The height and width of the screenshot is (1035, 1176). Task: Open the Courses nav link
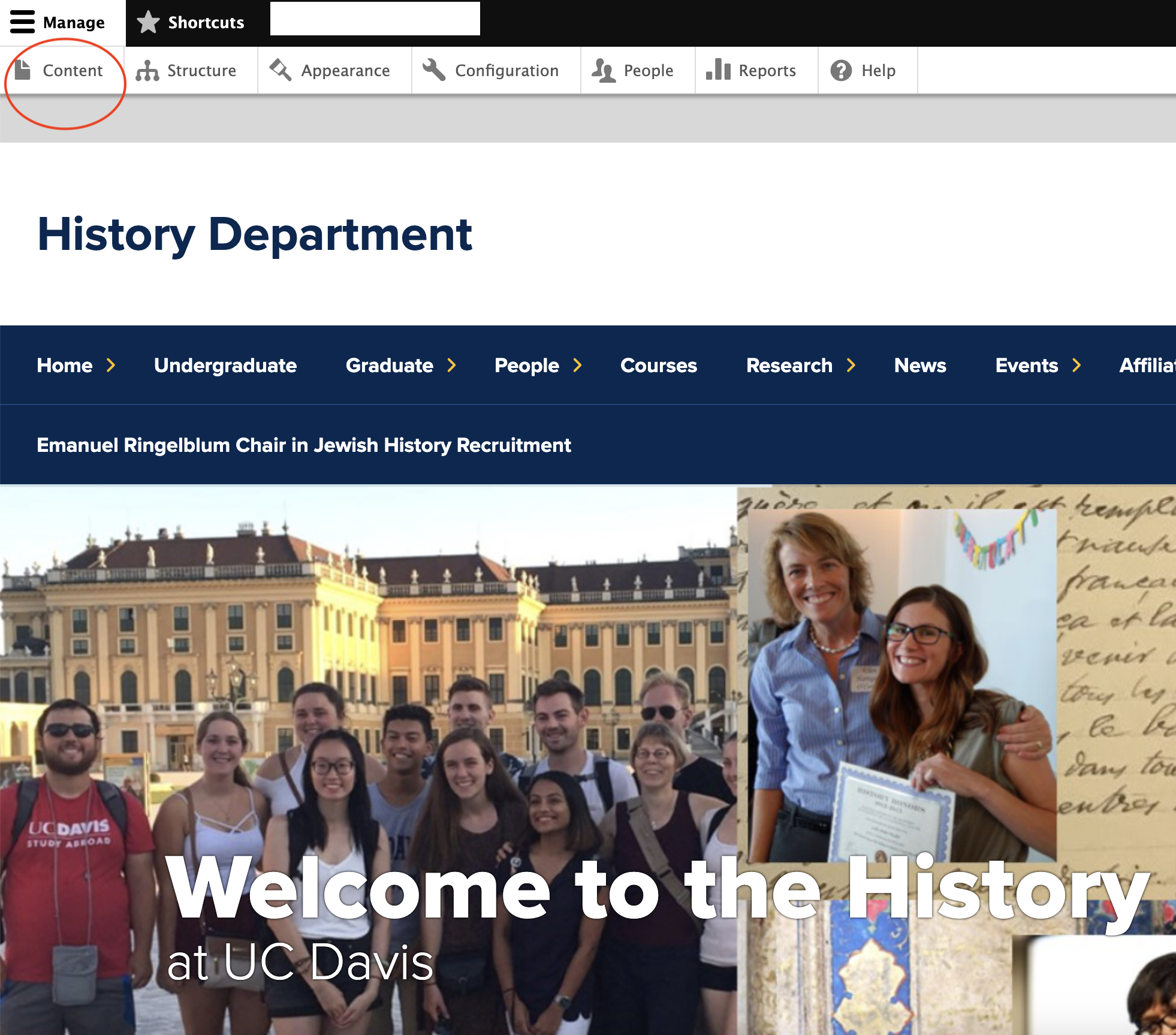pyautogui.click(x=659, y=366)
